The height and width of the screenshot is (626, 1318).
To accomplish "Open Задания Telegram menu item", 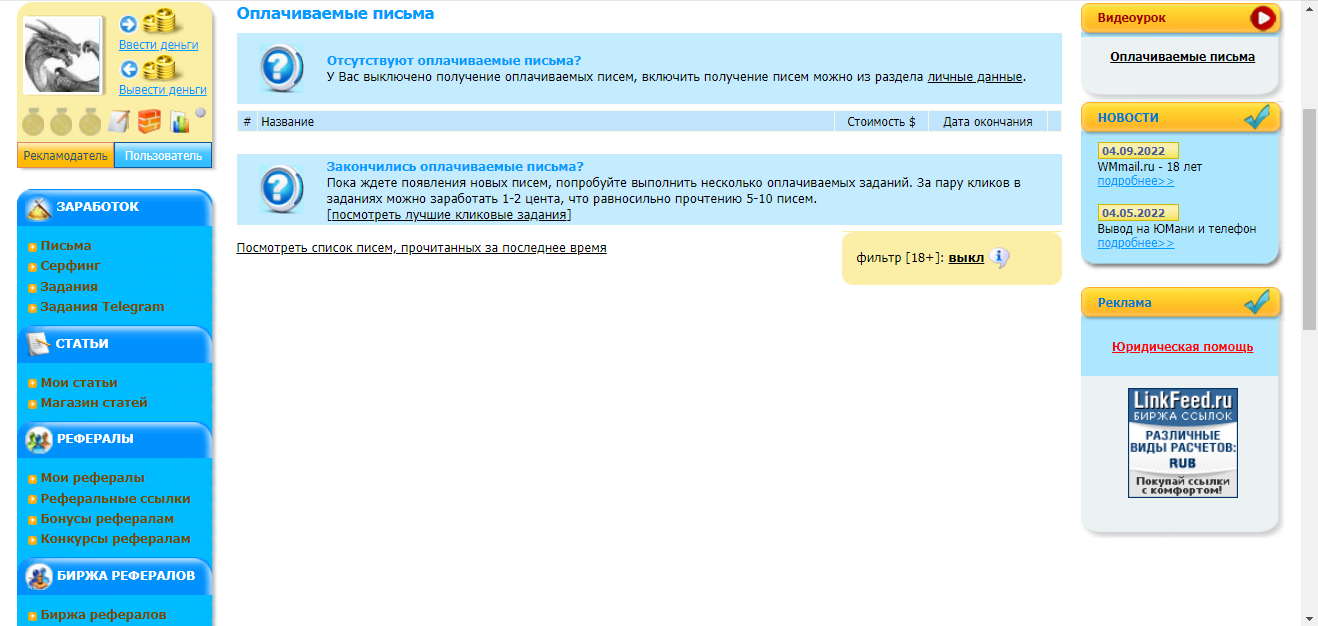I will coord(102,307).
